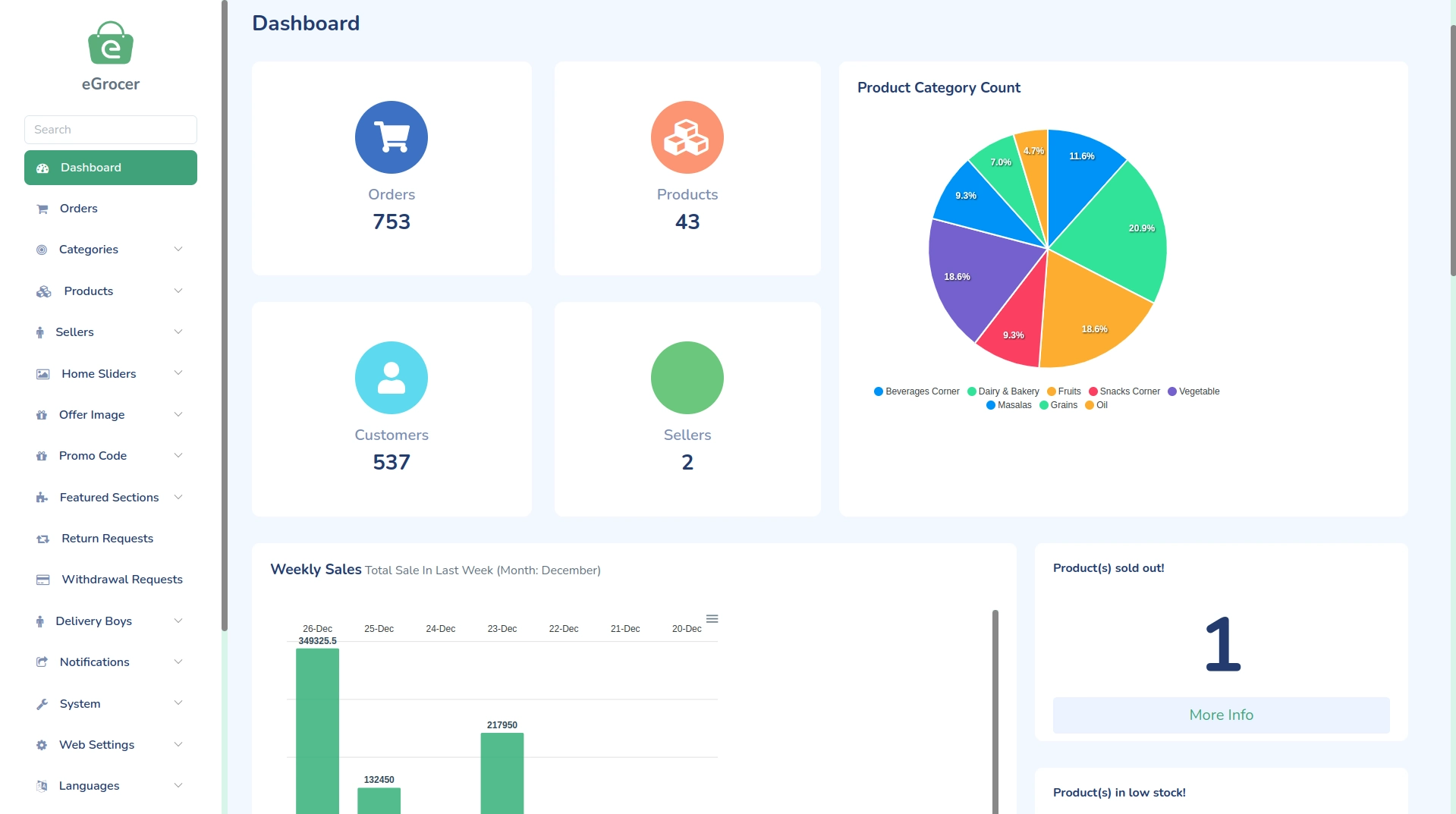Viewport: 1456px width, 814px height.
Task: Click the sidebar vertical scrollbar
Action: click(x=225, y=315)
